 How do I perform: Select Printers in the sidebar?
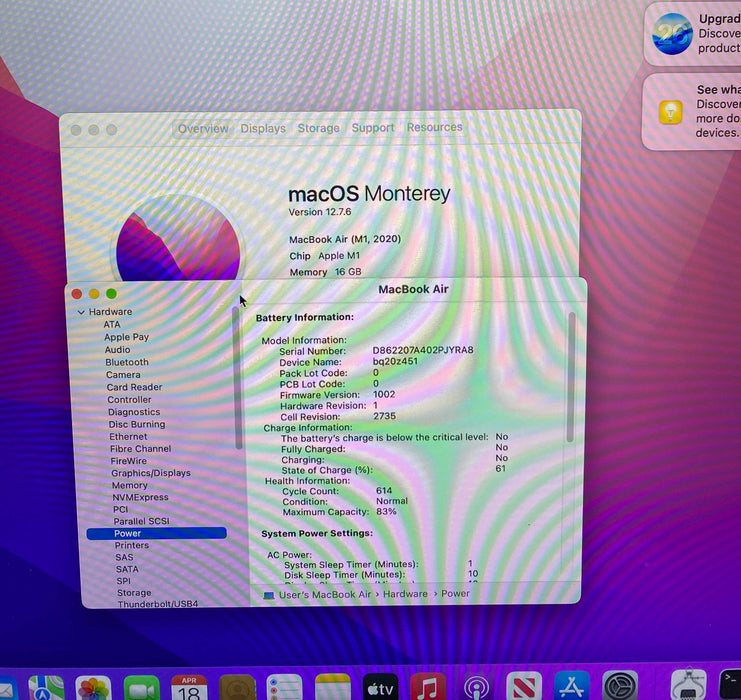(x=131, y=545)
